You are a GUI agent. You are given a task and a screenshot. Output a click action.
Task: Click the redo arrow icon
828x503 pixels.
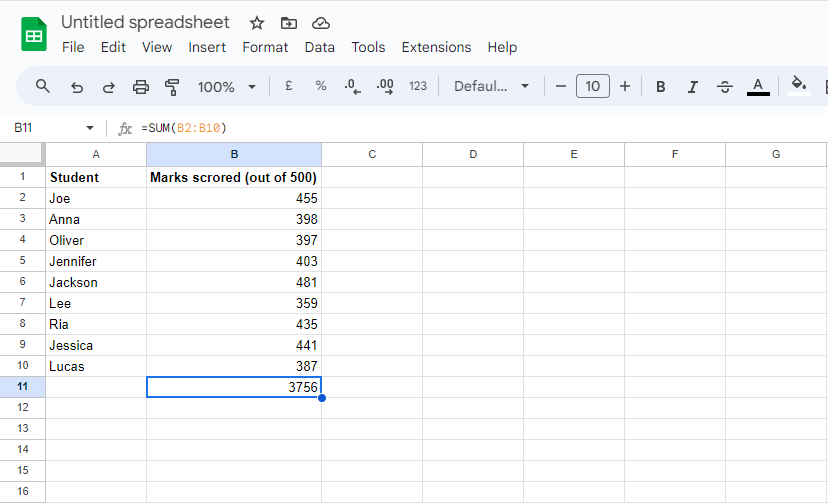point(108,87)
